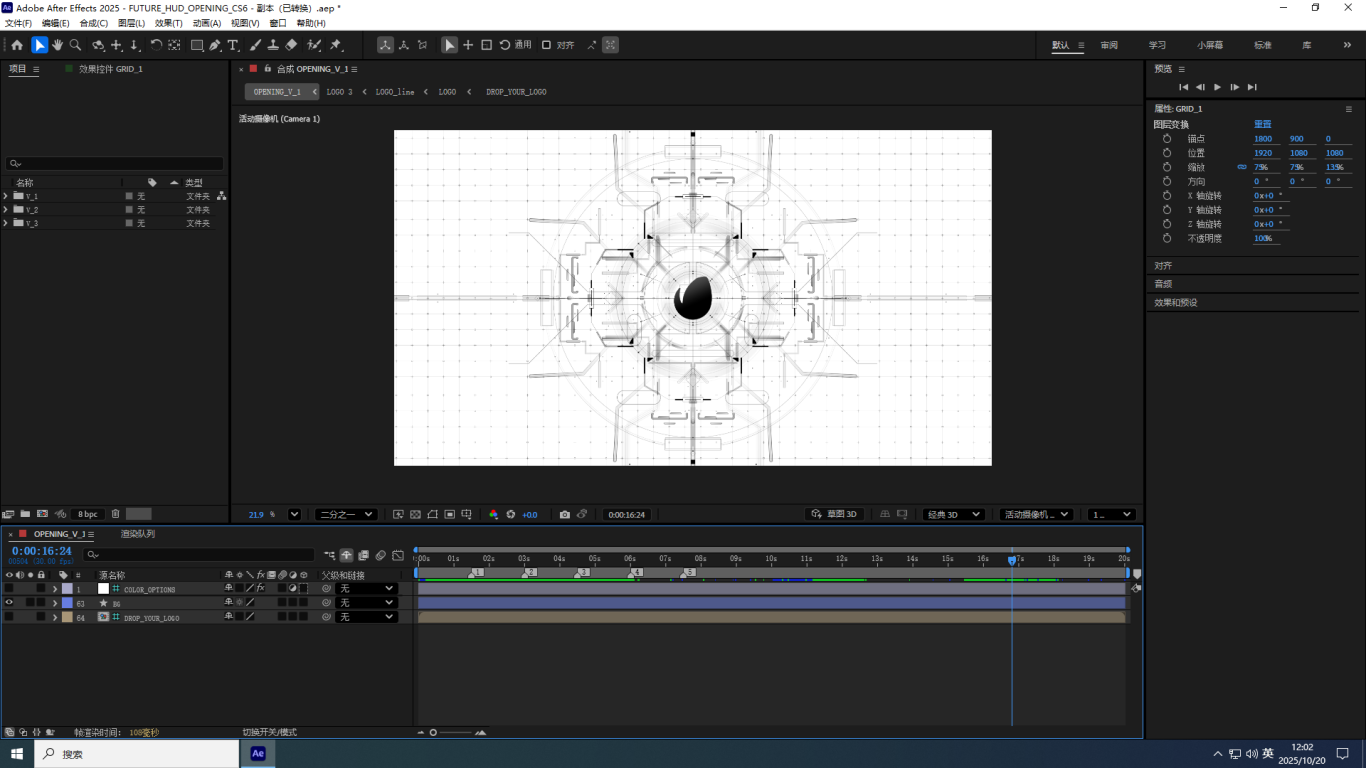Click the COLOR_OPTIONS layer label color swatch
The width and height of the screenshot is (1366, 768).
click(x=67, y=589)
